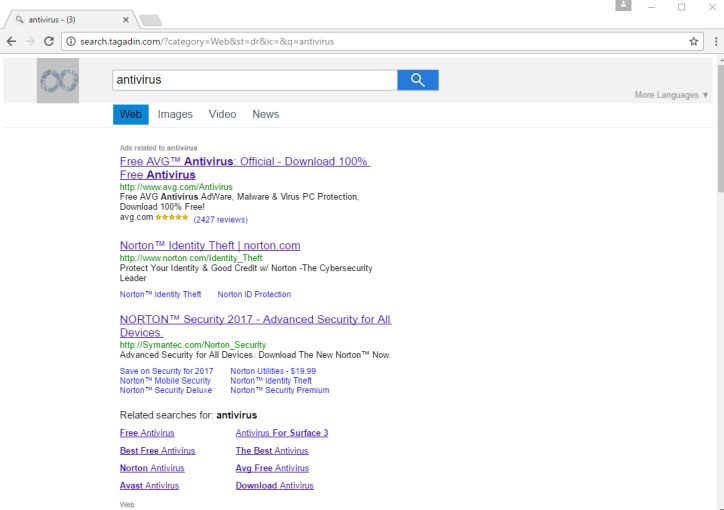
Task: Open the Chrome user profile icon
Action: click(623, 6)
